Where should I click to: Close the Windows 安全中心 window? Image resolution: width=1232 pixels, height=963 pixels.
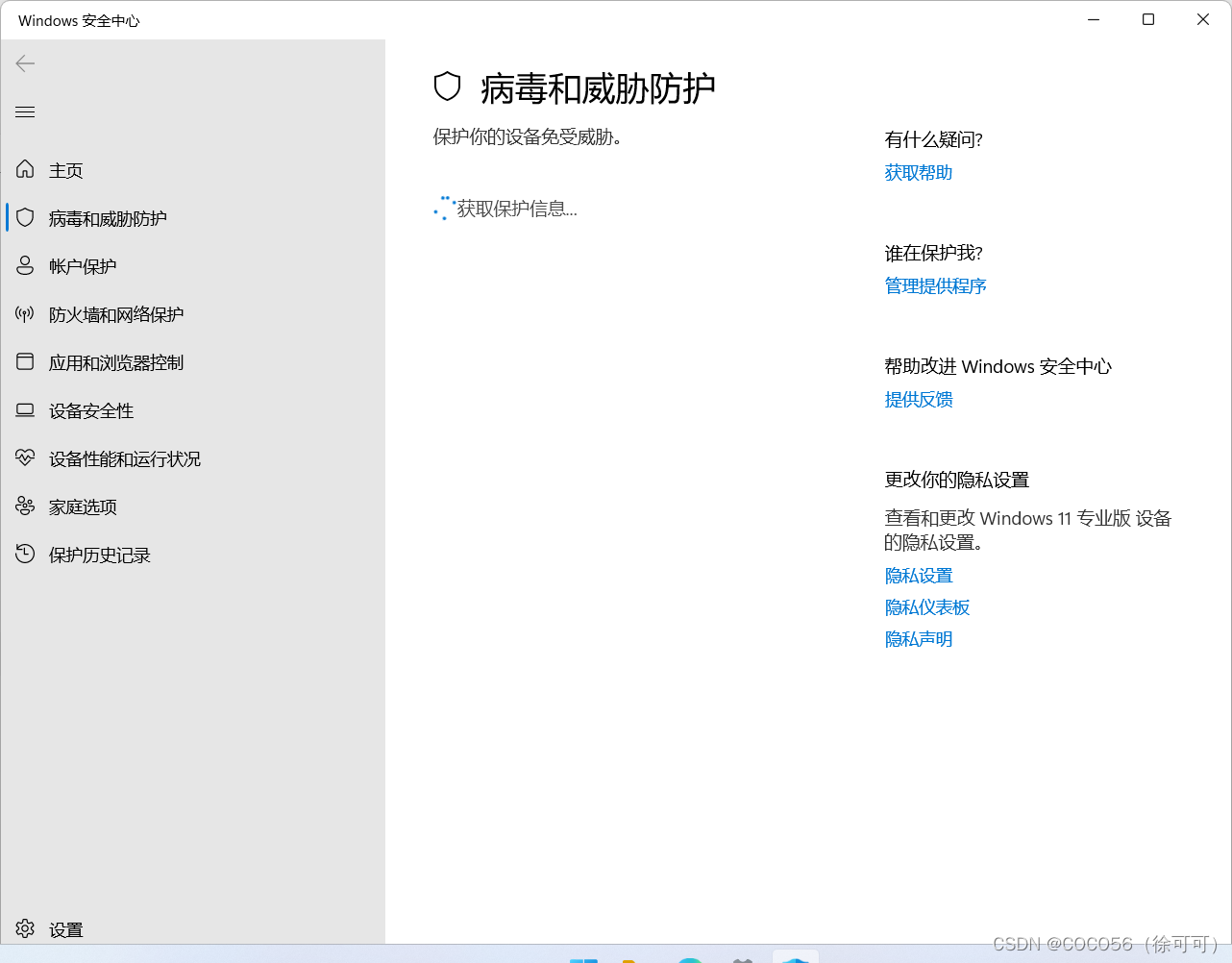pos(1203,19)
